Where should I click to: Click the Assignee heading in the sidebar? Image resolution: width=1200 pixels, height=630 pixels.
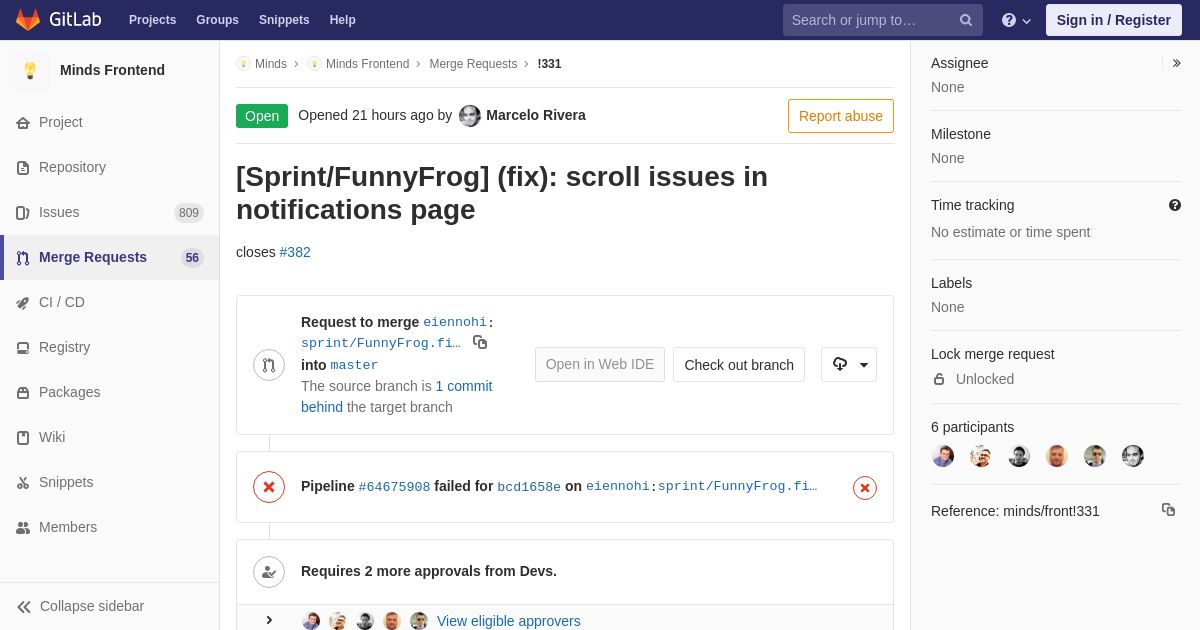[960, 63]
